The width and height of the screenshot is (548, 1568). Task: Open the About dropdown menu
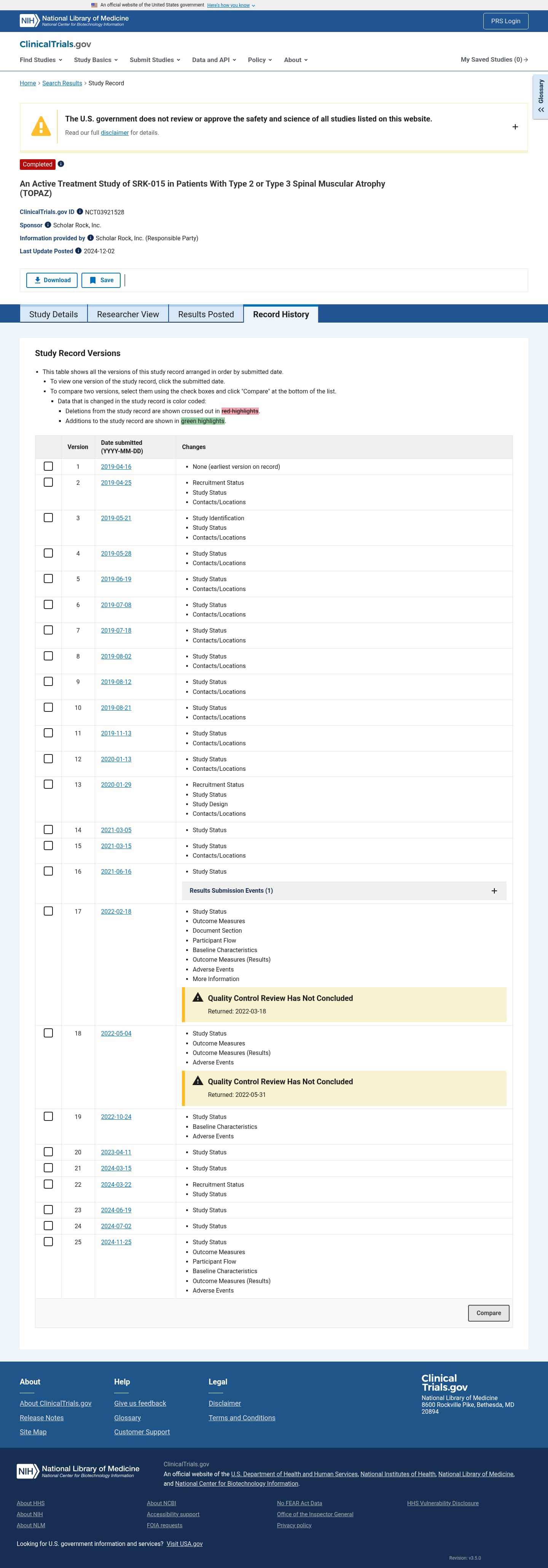(296, 60)
